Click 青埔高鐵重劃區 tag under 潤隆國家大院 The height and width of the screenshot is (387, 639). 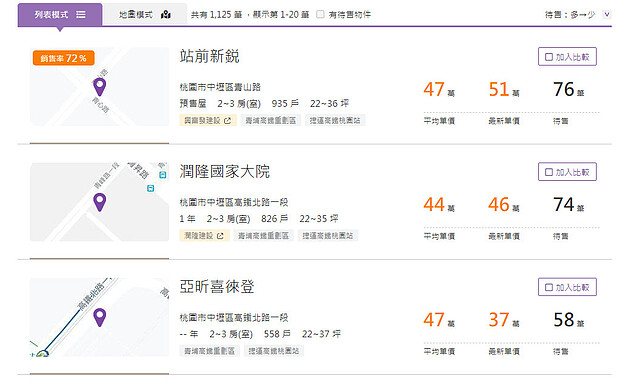tap(263, 236)
